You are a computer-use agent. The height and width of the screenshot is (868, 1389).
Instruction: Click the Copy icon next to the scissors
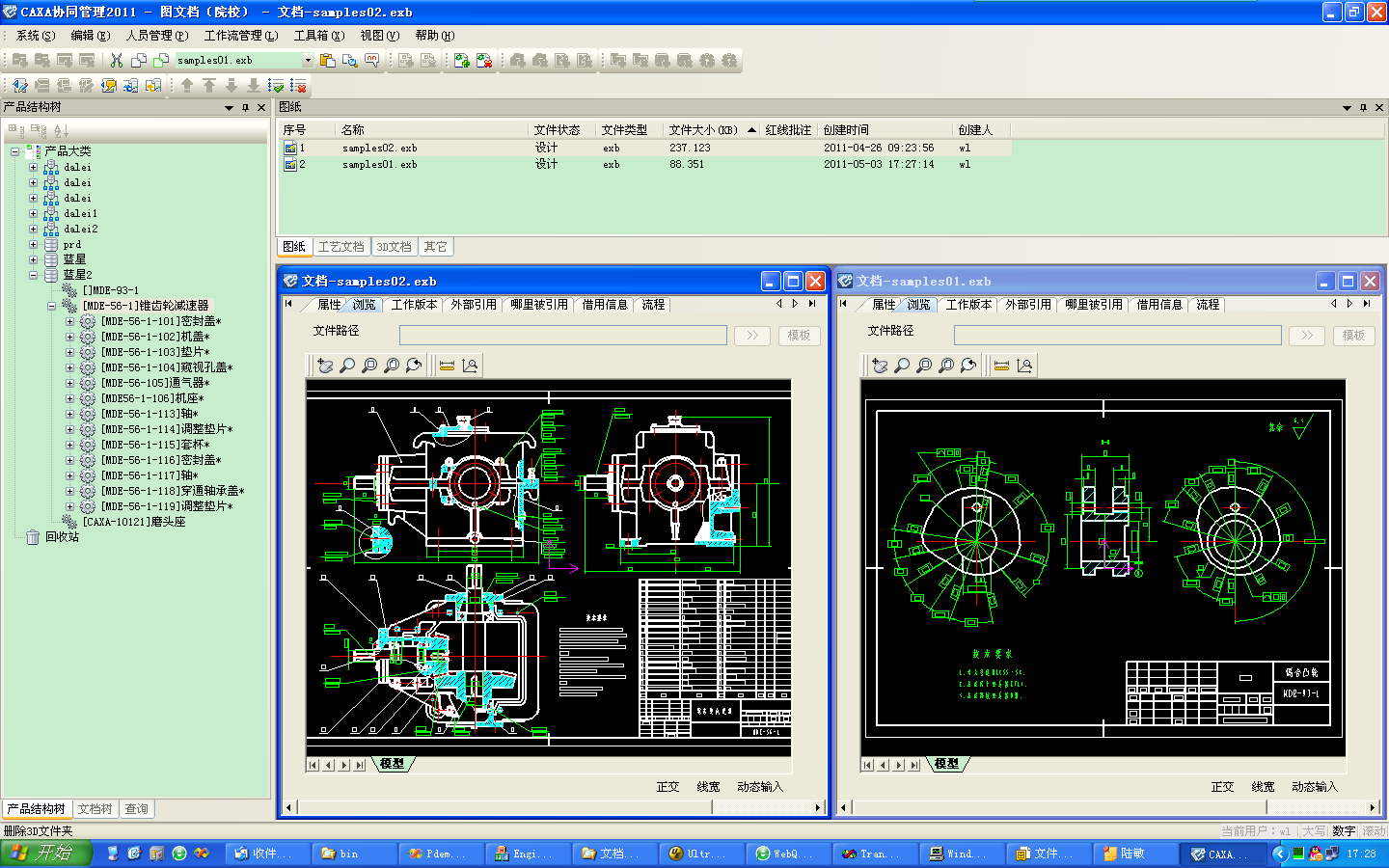(139, 60)
